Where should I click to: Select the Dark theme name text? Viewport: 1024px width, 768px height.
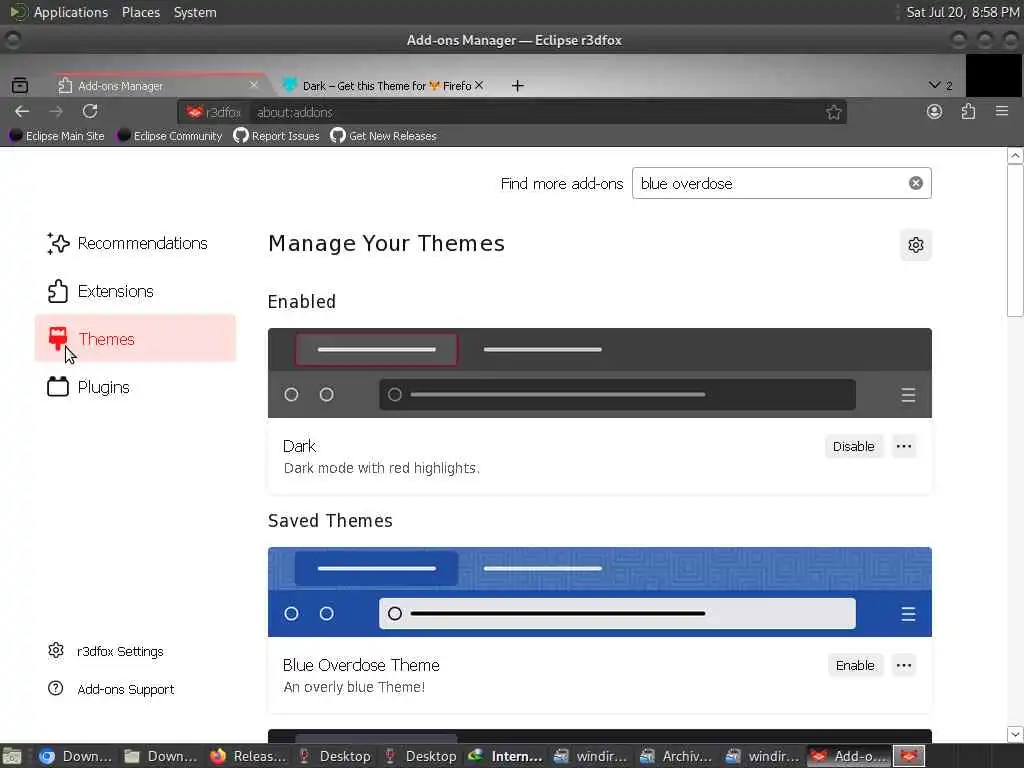(x=299, y=446)
